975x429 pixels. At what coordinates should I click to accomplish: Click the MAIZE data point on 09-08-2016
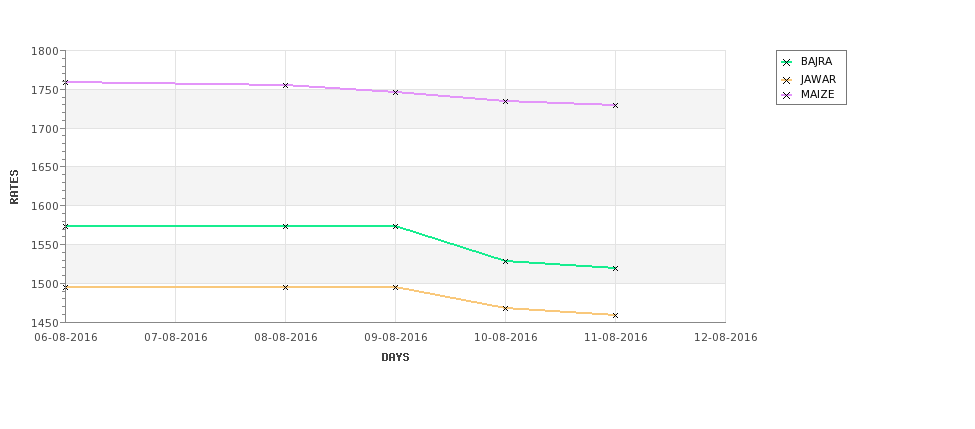point(395,92)
